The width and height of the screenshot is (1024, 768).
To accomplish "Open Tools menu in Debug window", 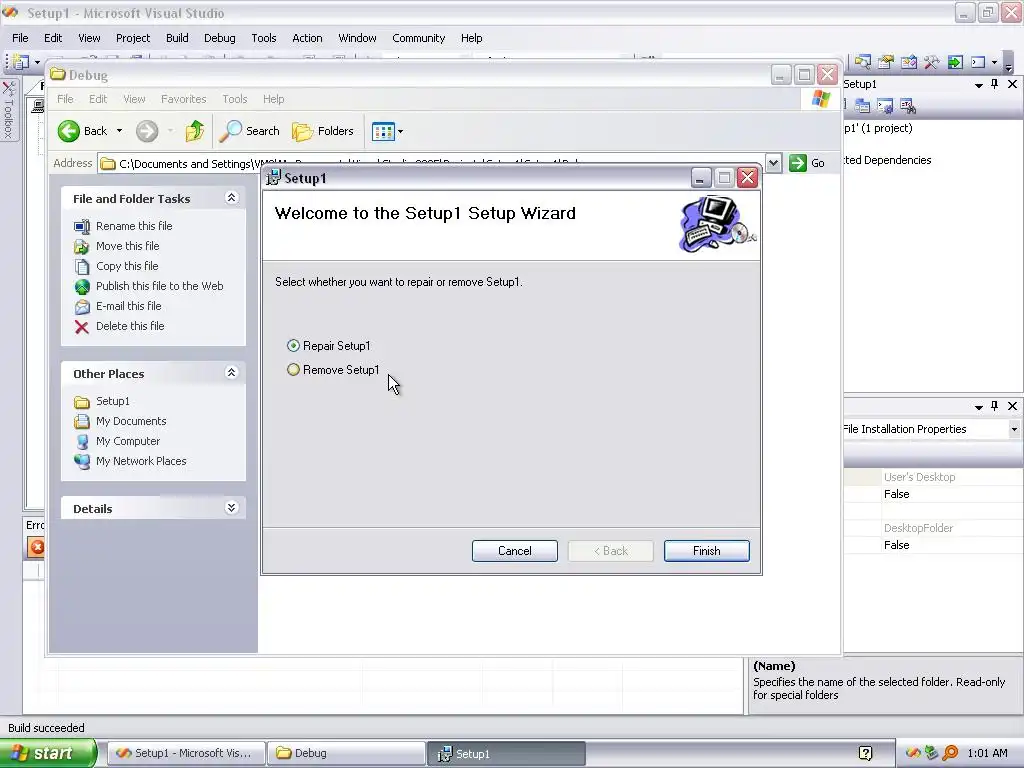I will 234,99.
